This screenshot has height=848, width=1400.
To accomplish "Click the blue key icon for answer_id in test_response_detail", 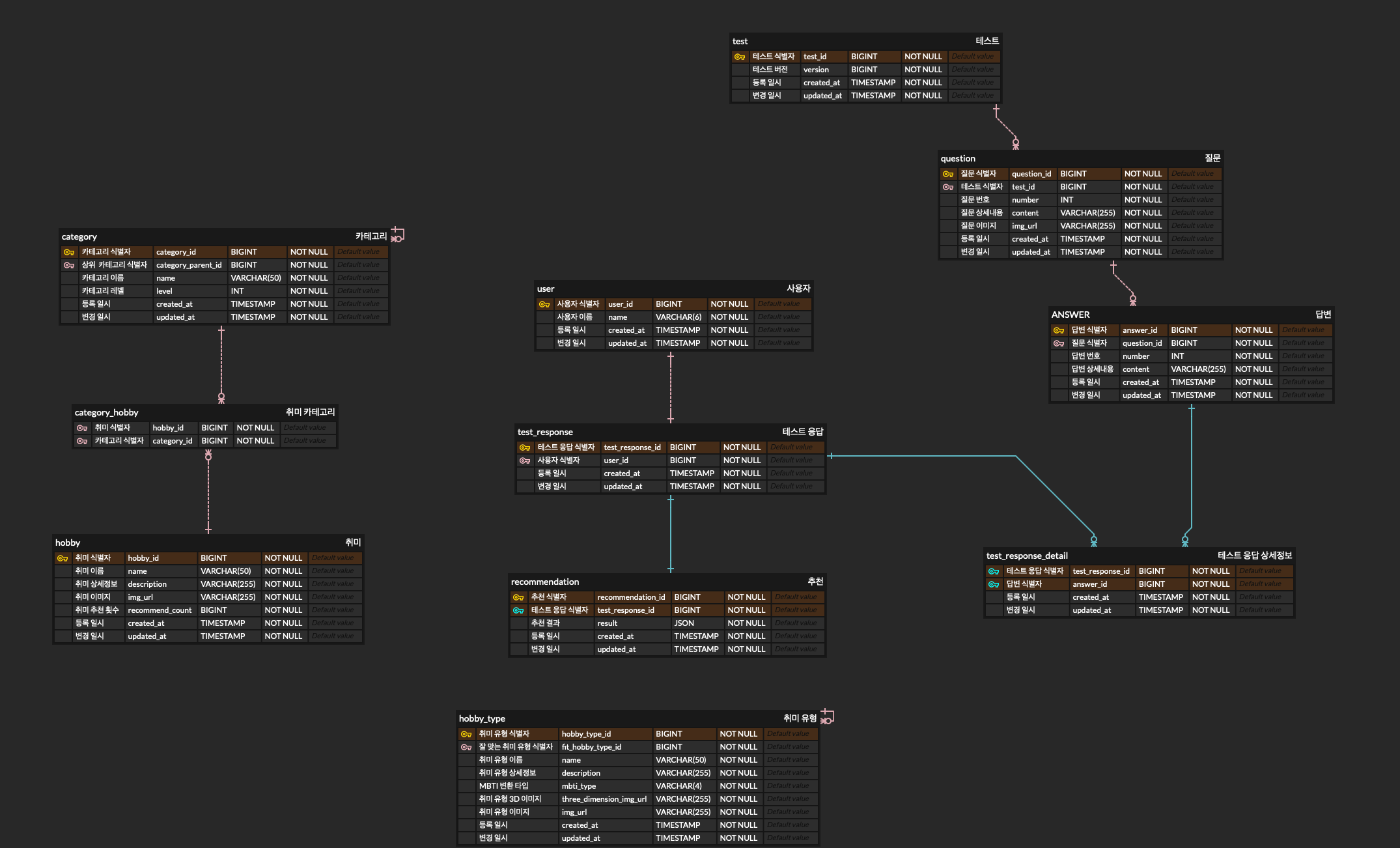I will click(x=994, y=584).
